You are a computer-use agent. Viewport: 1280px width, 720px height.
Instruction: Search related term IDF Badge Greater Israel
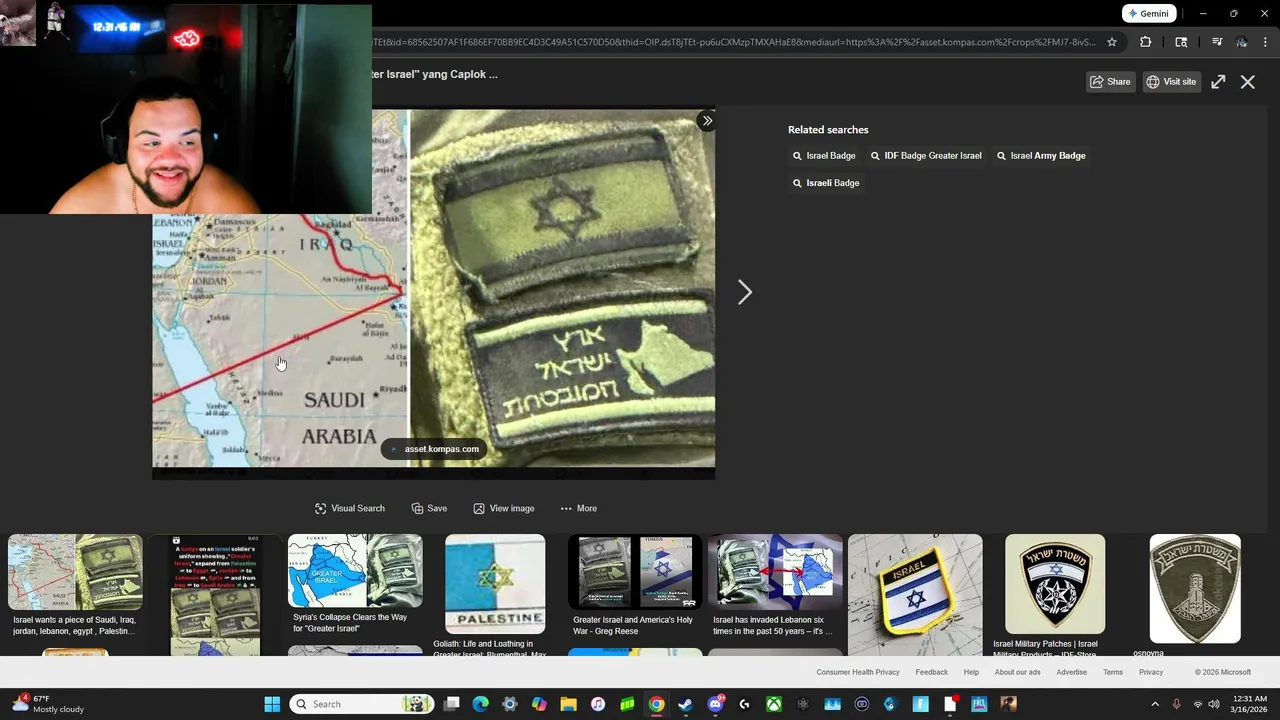click(x=926, y=156)
